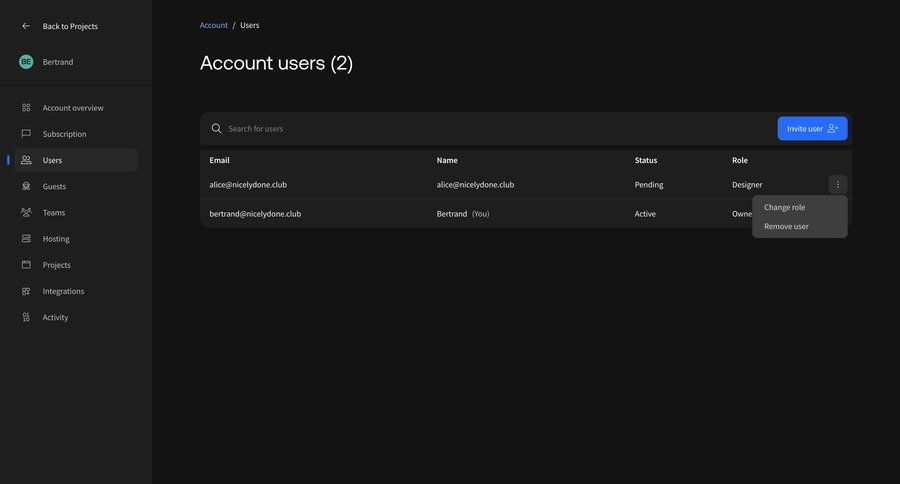
Task: Select alice@nicelydone.club email cell
Action: click(248, 185)
